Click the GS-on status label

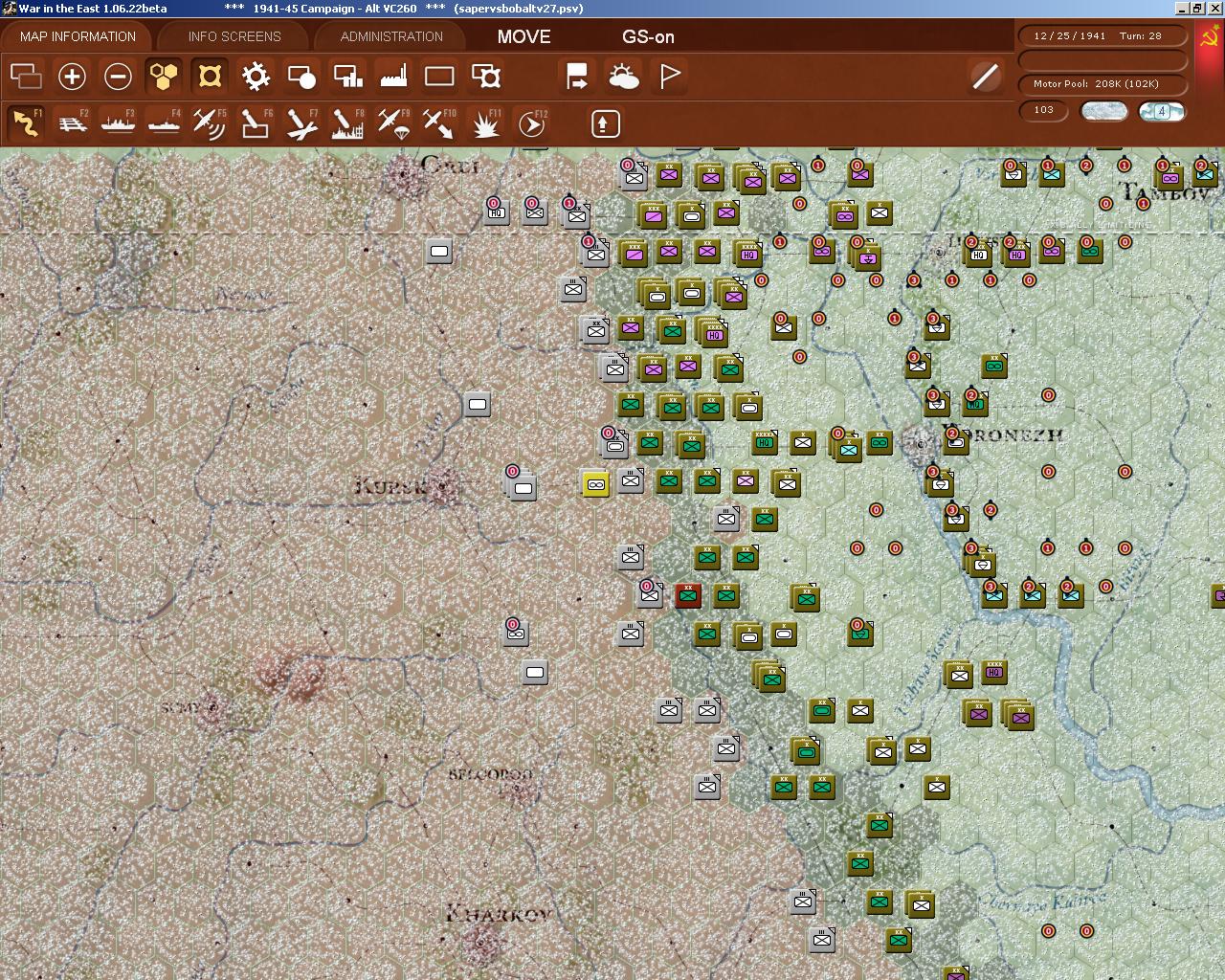(x=648, y=36)
